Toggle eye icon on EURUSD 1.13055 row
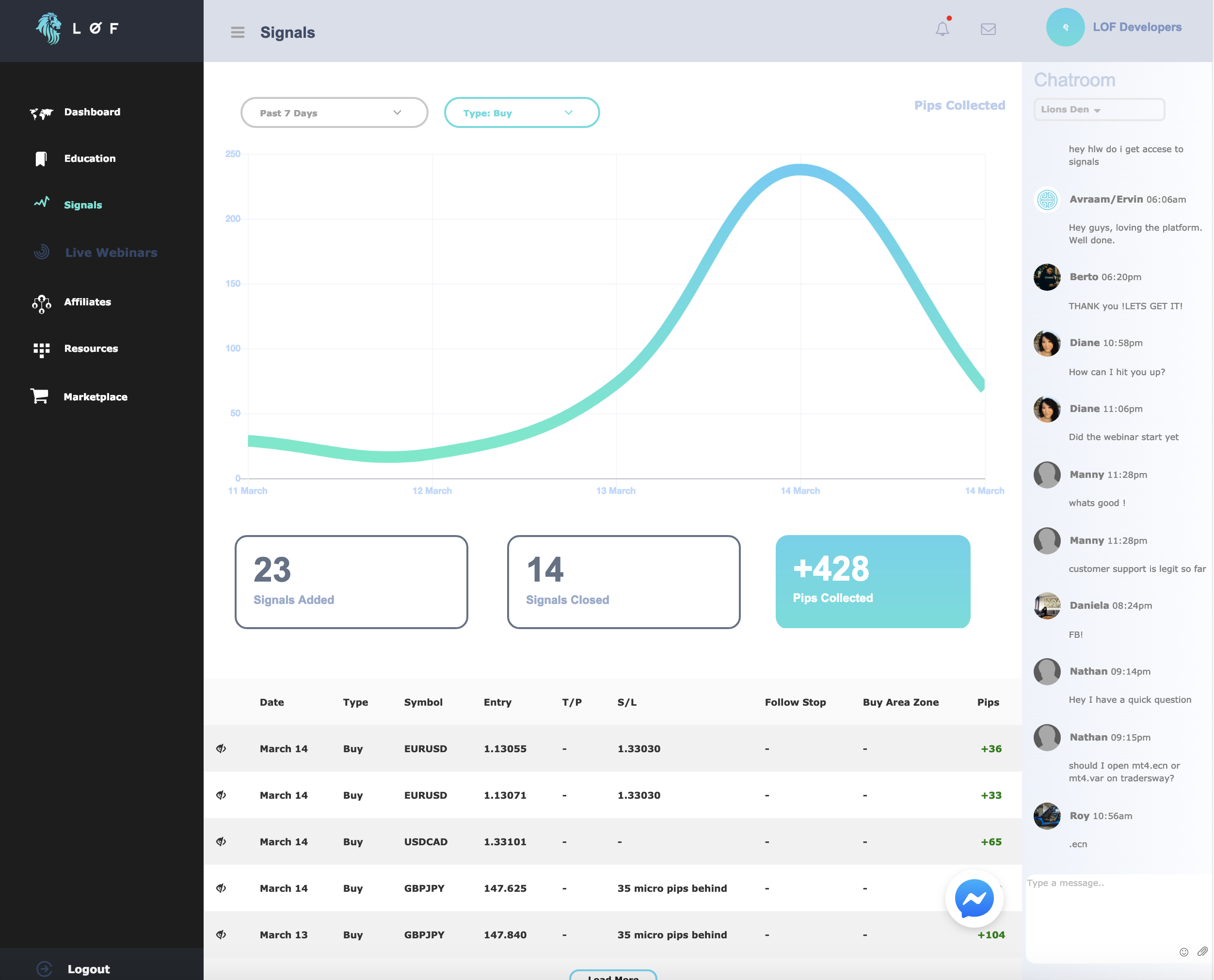The width and height of the screenshot is (1214, 980). 222,748
